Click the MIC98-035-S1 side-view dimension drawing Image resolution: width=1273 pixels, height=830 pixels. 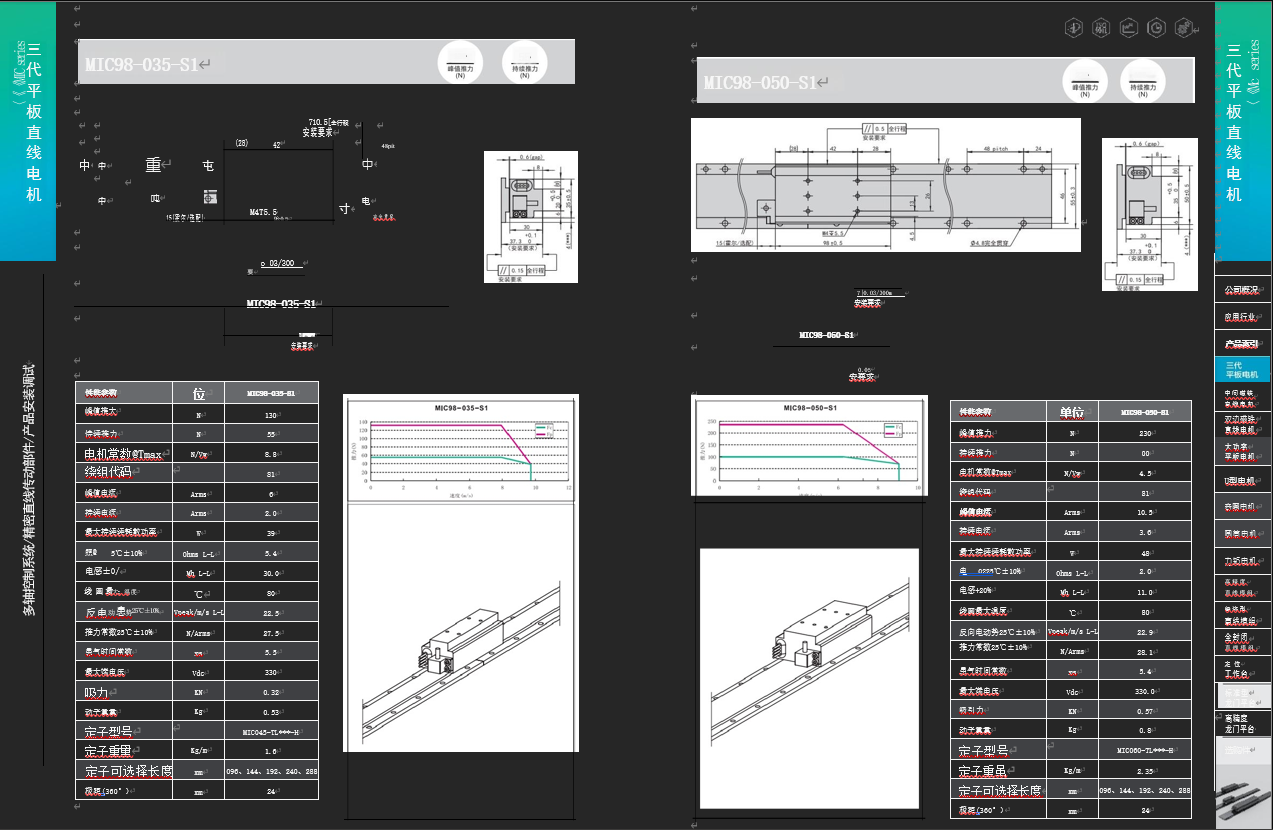[x=531, y=216]
